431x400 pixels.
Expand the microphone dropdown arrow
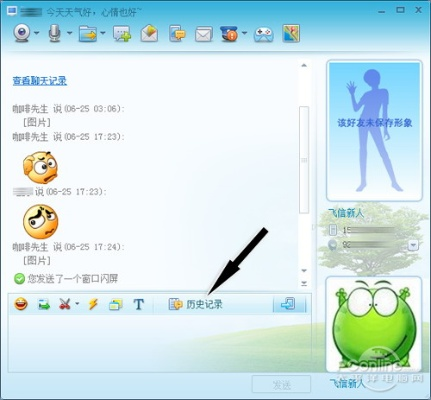(x=69, y=33)
